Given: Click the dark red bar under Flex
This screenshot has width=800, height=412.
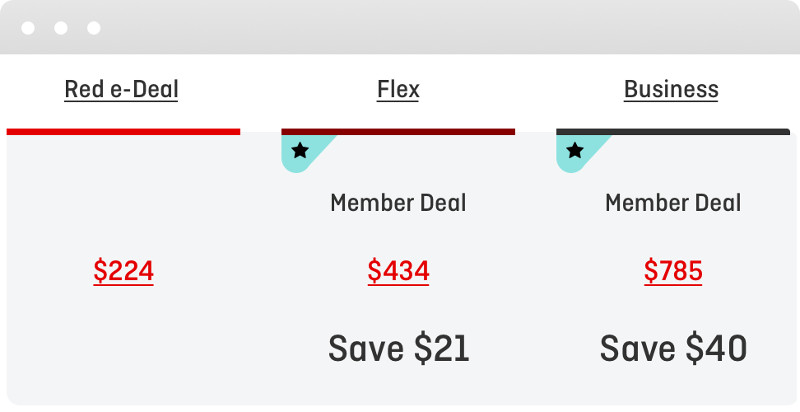Looking at the screenshot, I should [x=398, y=132].
